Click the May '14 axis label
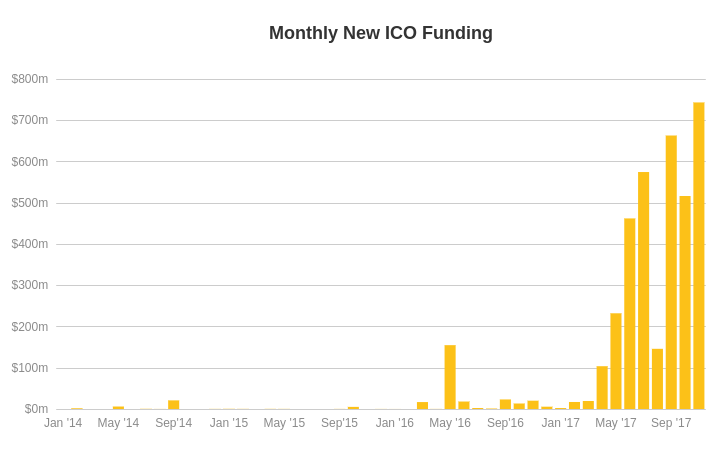 pos(118,423)
